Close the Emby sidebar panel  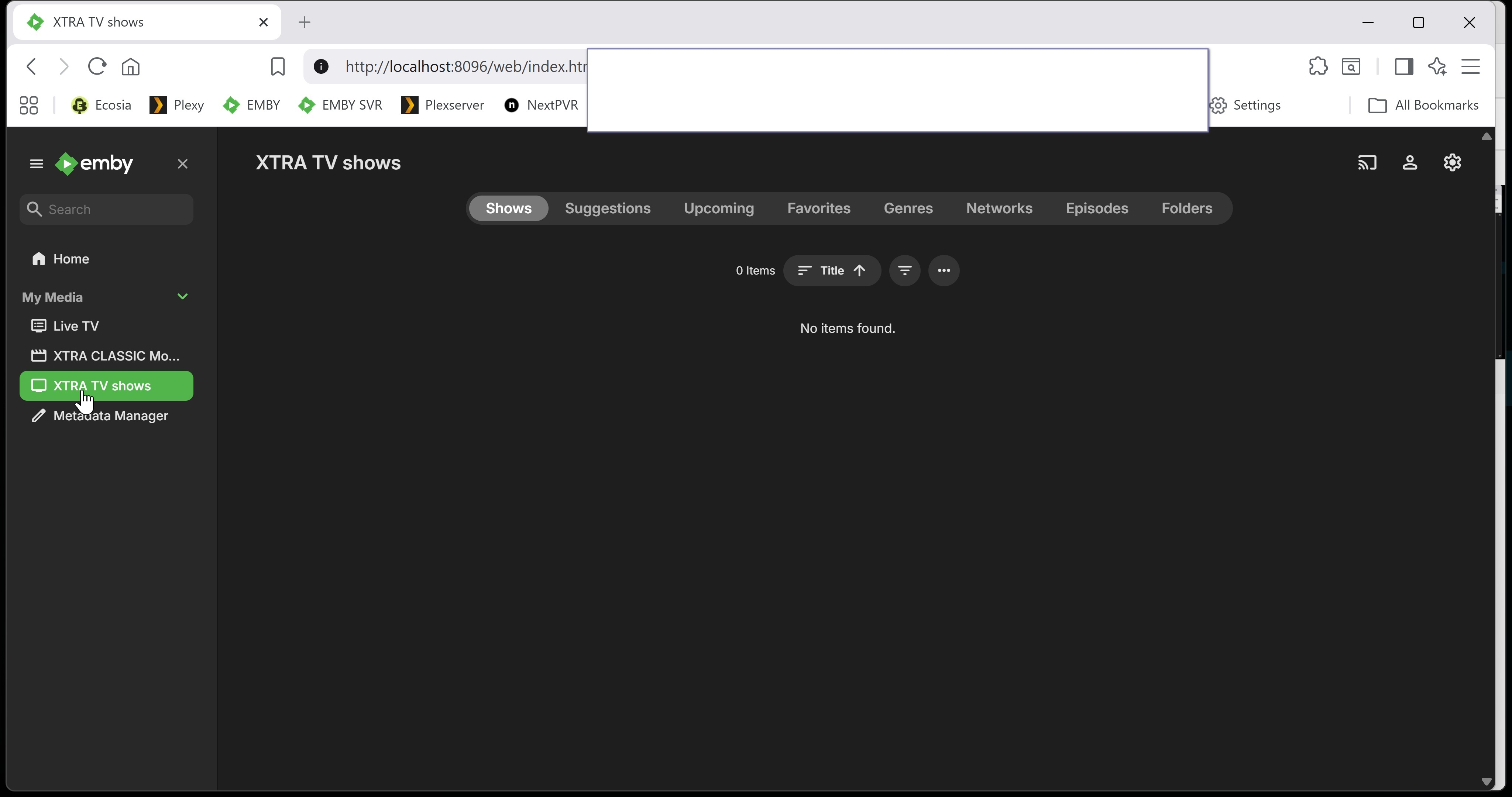pos(183,164)
